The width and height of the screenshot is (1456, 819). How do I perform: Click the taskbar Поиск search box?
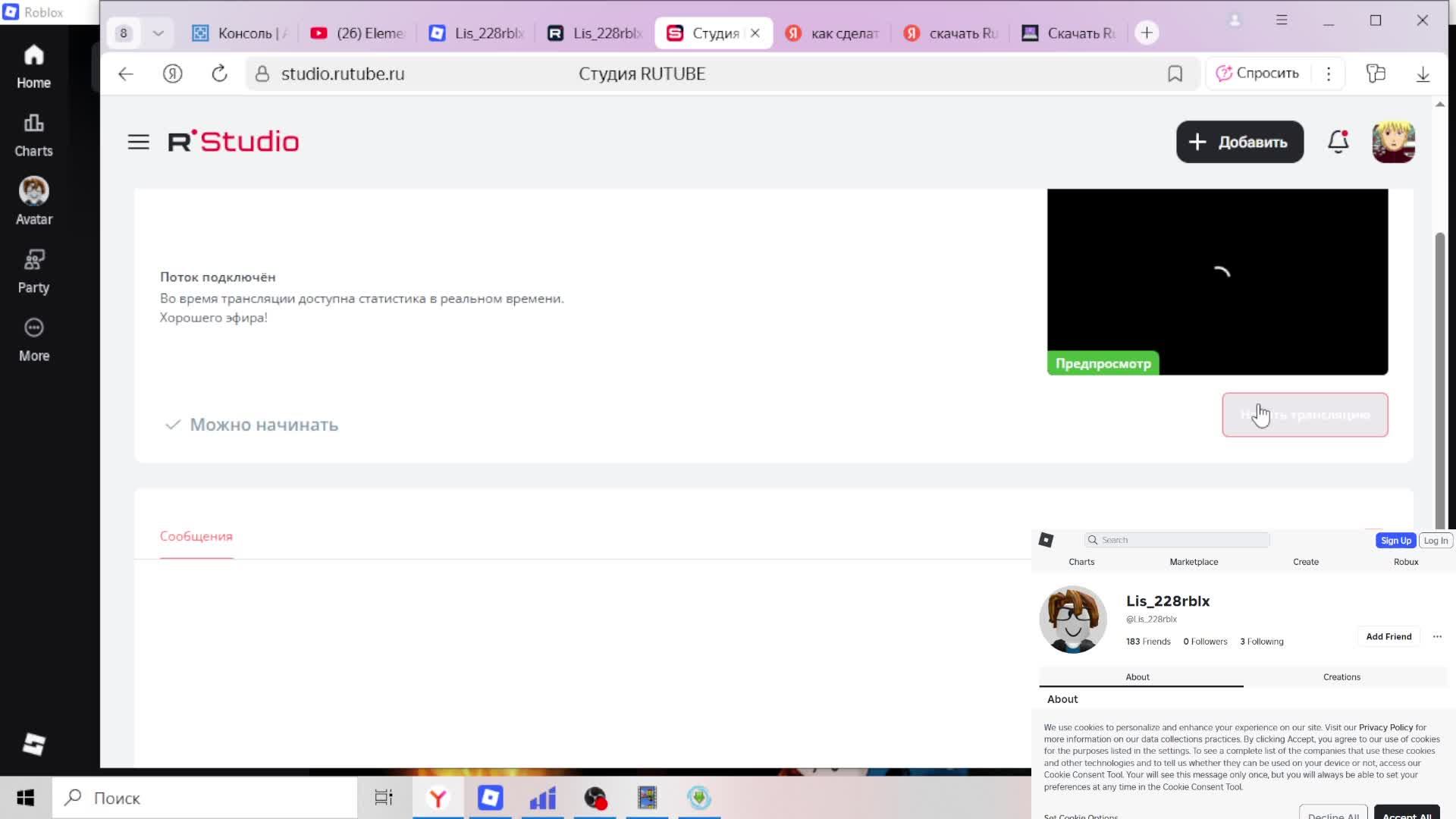coord(205,798)
